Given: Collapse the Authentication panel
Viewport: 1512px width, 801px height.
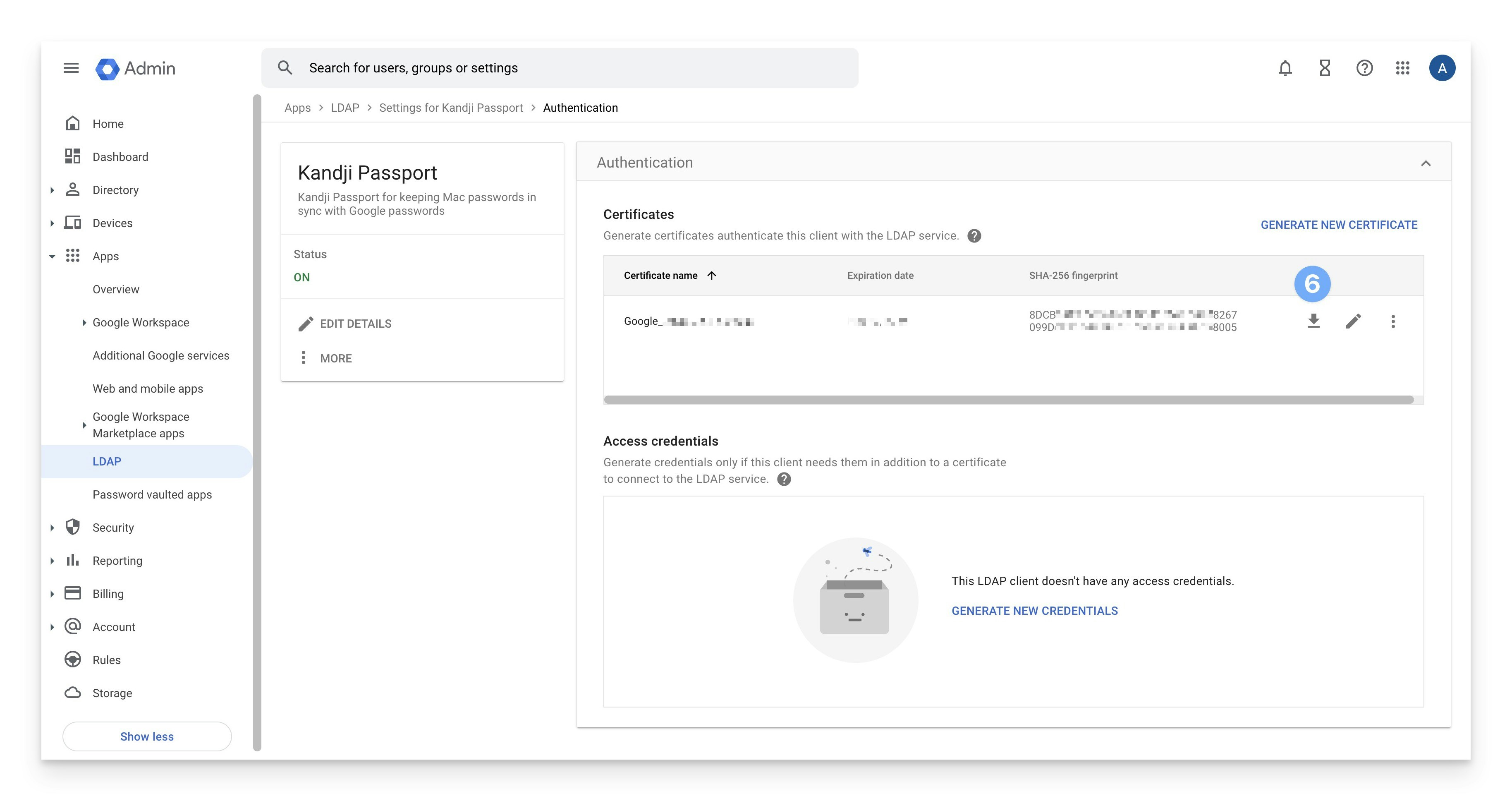Looking at the screenshot, I should [x=1426, y=163].
